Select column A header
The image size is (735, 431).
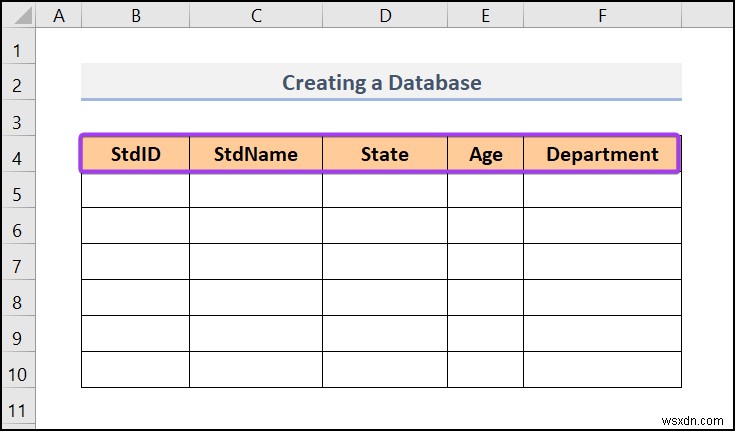tap(59, 16)
